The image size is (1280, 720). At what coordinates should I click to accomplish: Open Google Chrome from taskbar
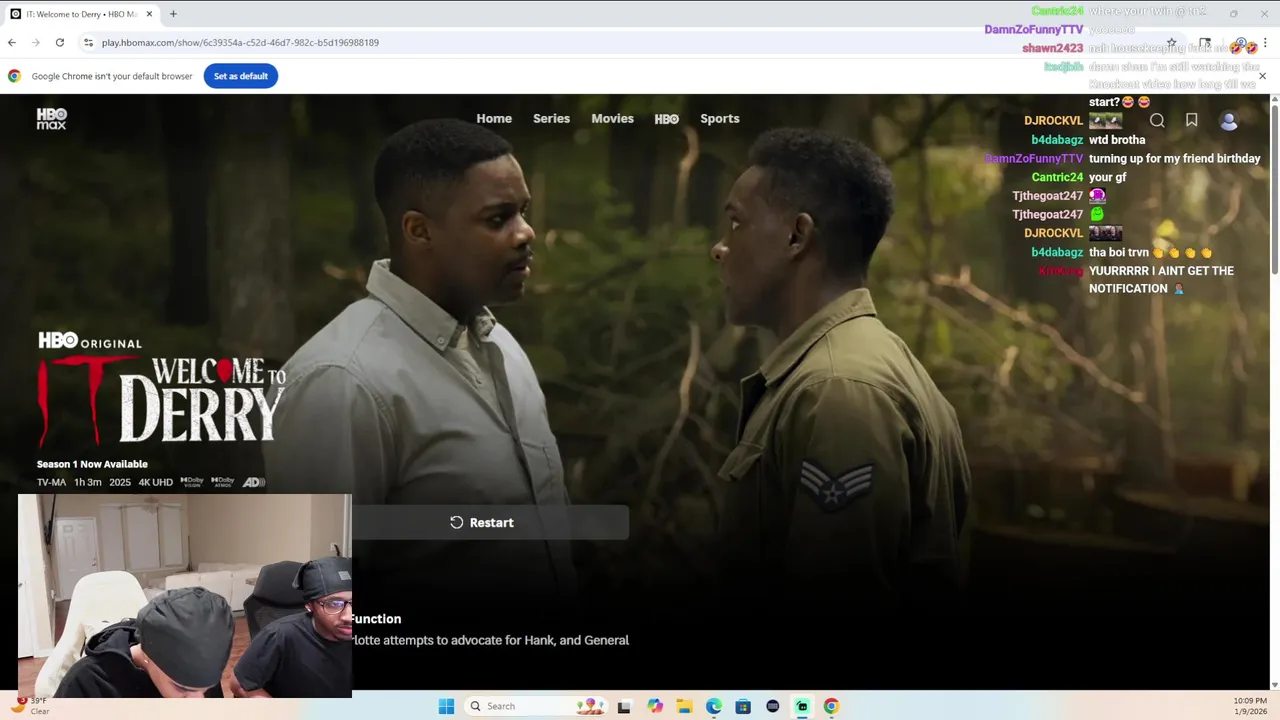click(831, 706)
